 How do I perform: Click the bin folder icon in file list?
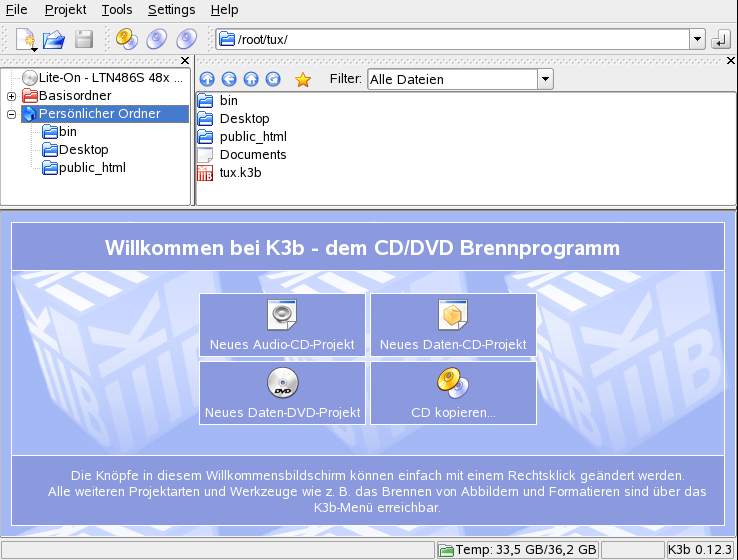(x=205, y=101)
